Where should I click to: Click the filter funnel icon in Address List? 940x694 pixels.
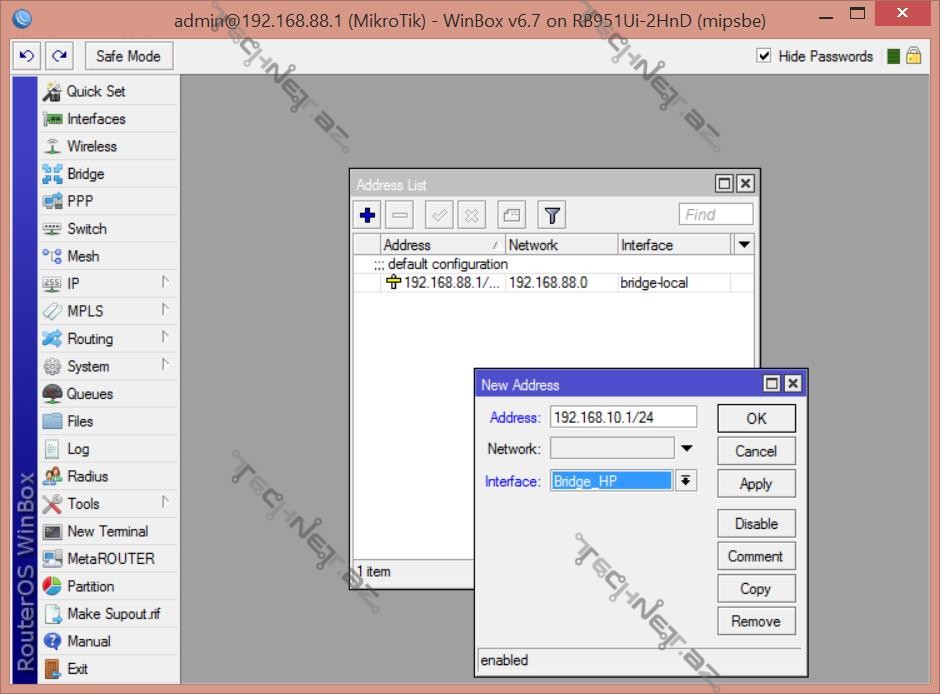(x=552, y=215)
